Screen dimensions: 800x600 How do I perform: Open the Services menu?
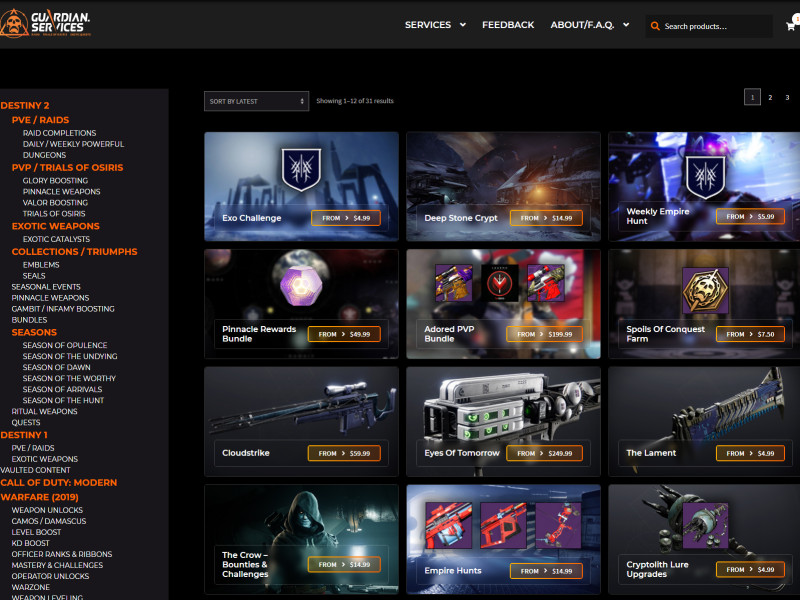(428, 24)
